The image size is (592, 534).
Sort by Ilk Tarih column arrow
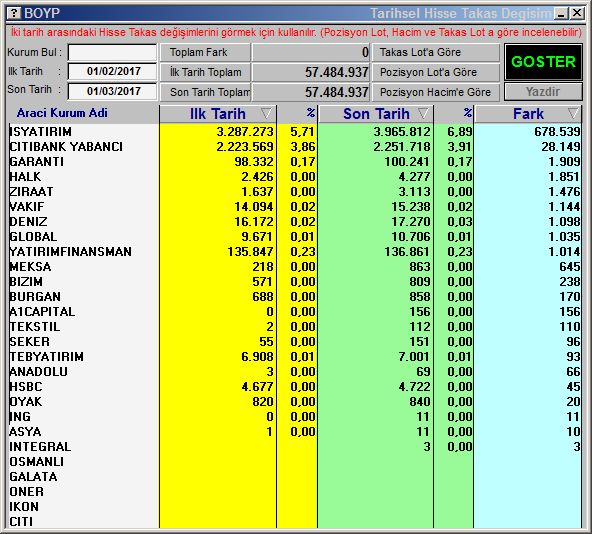[266, 113]
